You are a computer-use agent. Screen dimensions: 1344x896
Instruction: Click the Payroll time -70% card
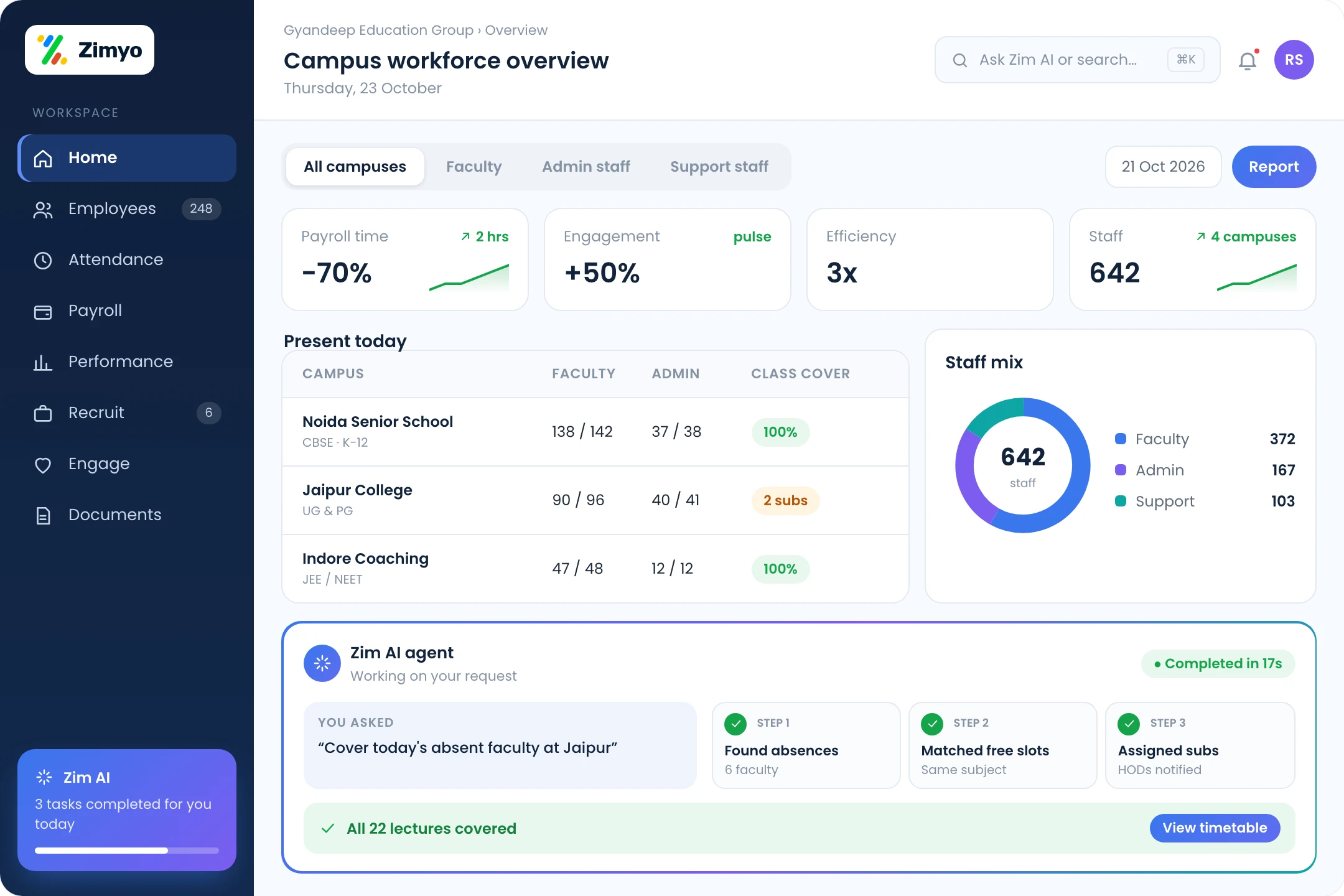pos(405,259)
